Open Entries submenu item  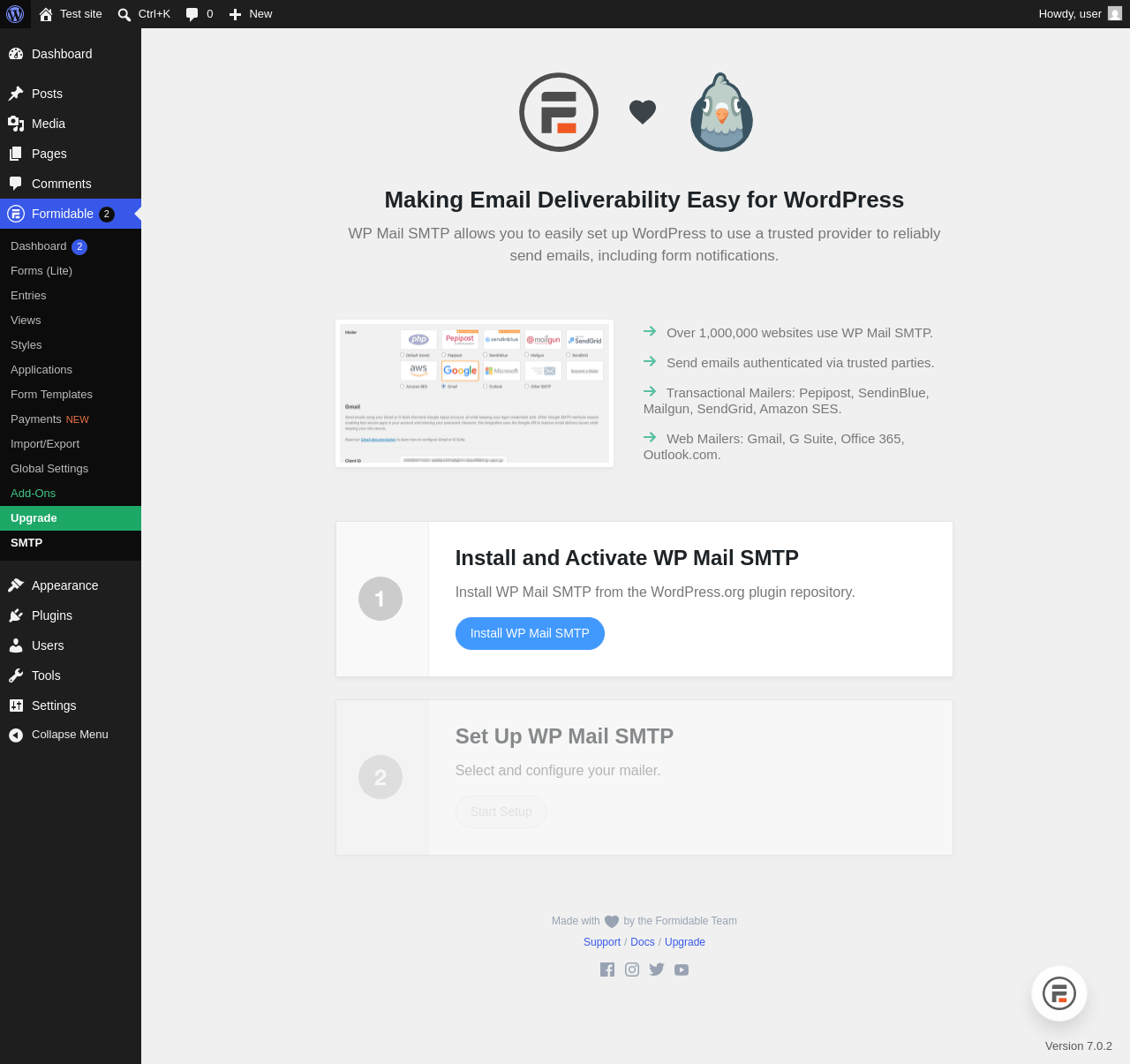pyautogui.click(x=71, y=296)
